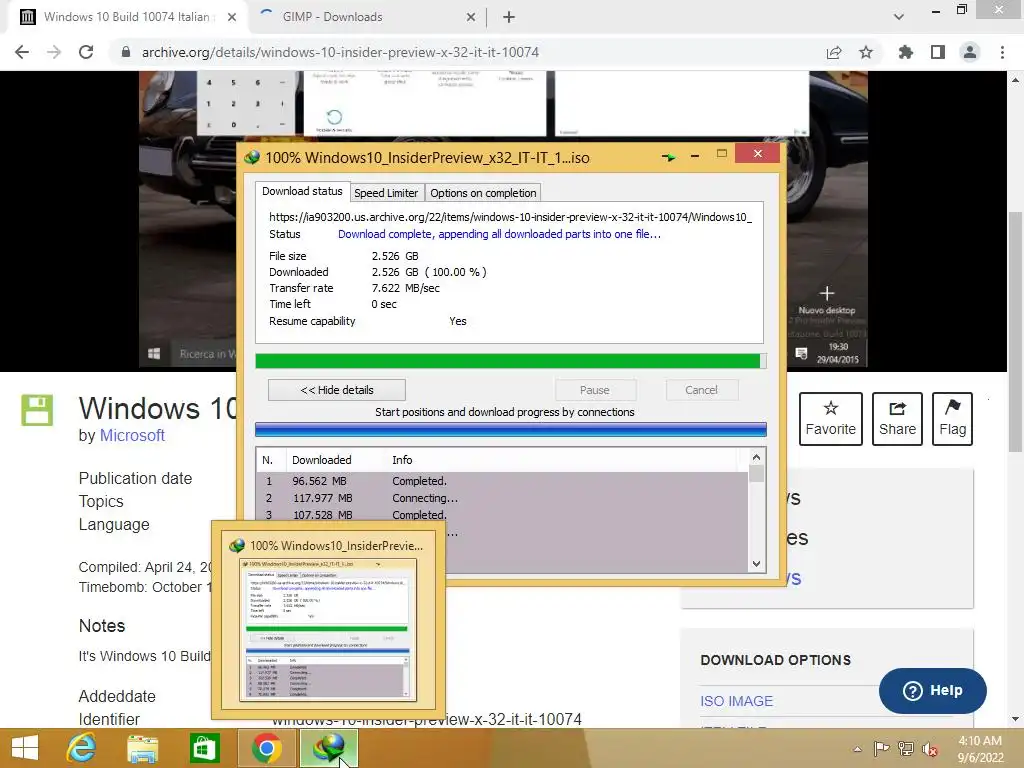Open a new Chrome tab
Screen dimensions: 1024x768
(509, 17)
